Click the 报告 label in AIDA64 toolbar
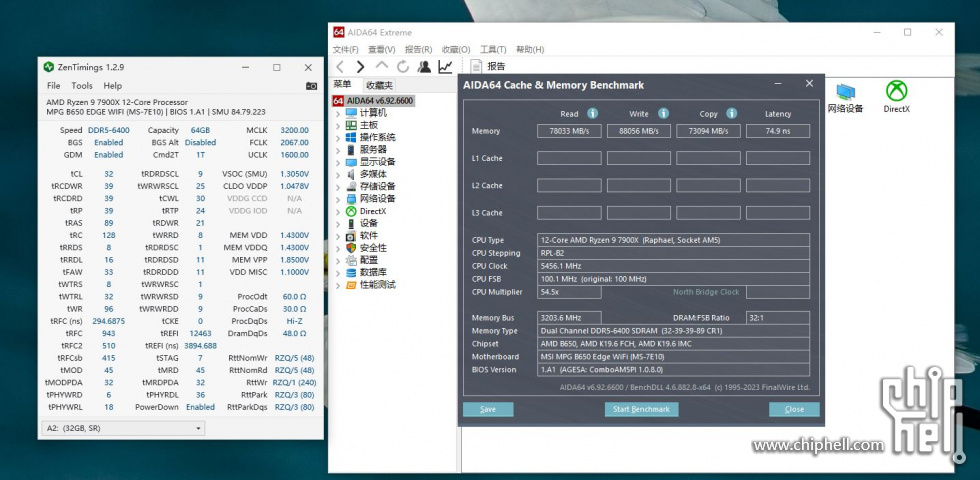Screen dimensions: 980x480 pyautogui.click(x=496, y=66)
